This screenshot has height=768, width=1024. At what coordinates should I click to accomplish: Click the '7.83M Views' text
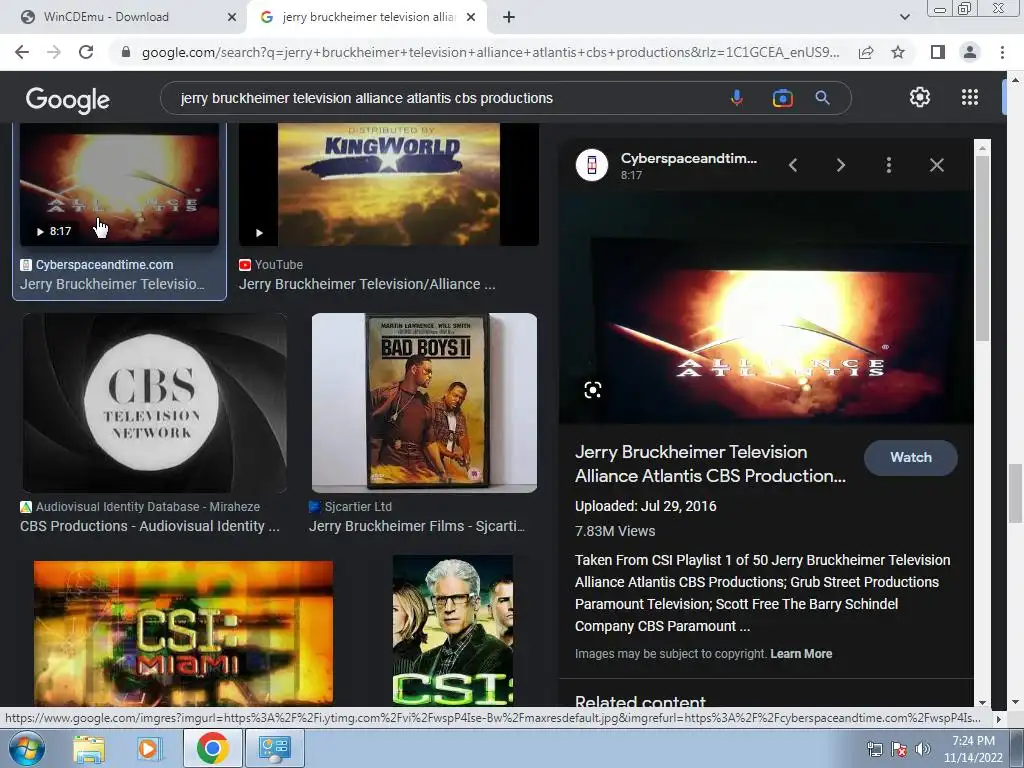(x=615, y=532)
